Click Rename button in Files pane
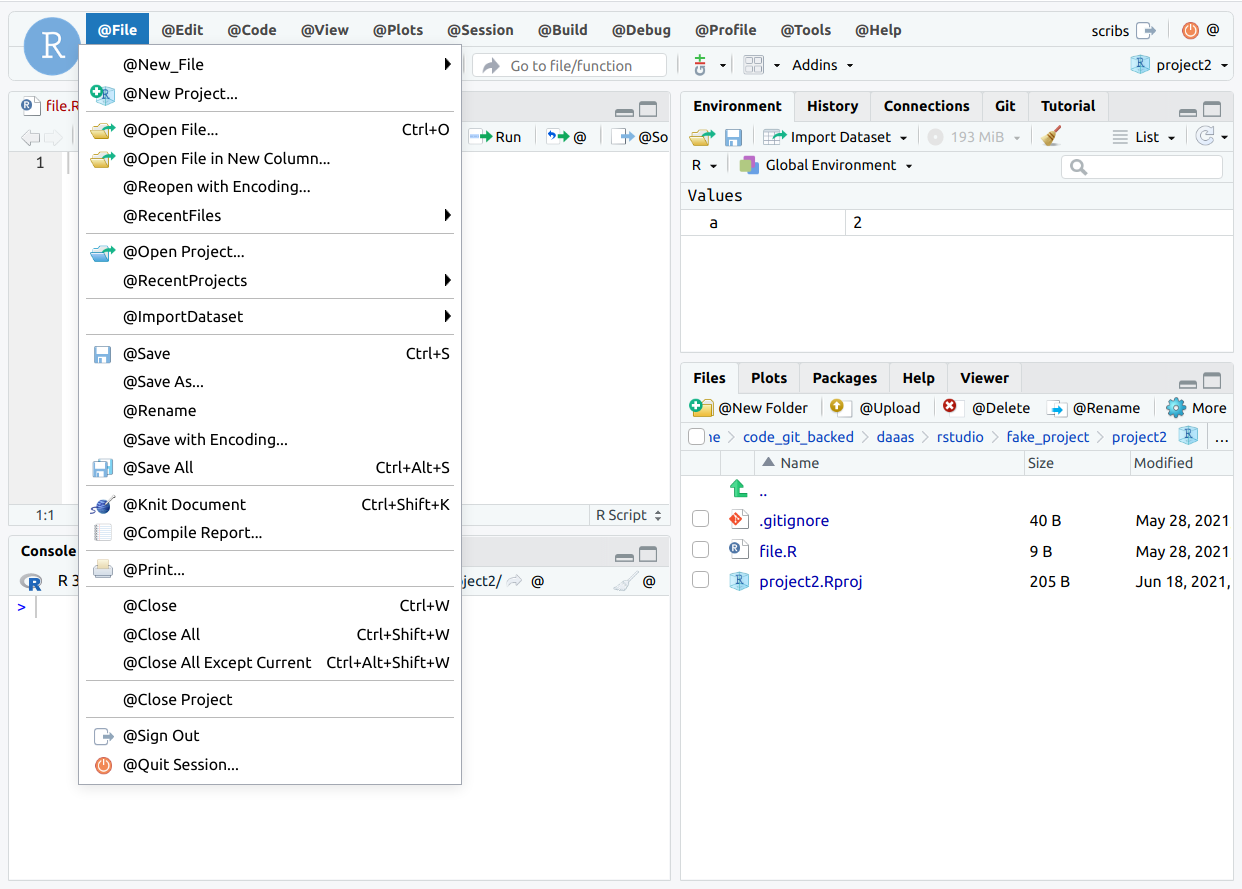1242x889 pixels. (1093, 408)
